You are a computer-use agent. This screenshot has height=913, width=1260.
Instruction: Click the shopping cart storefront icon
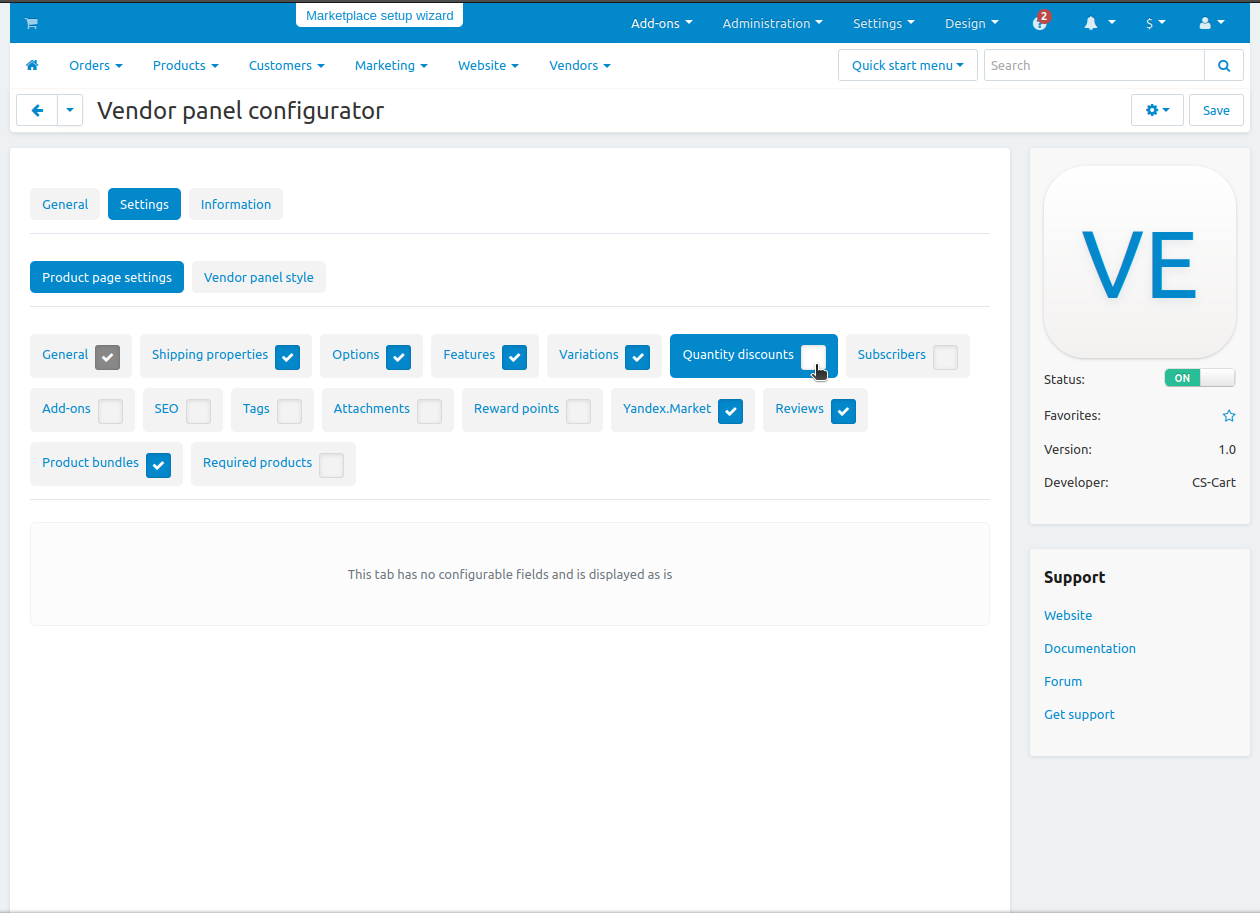point(31,23)
